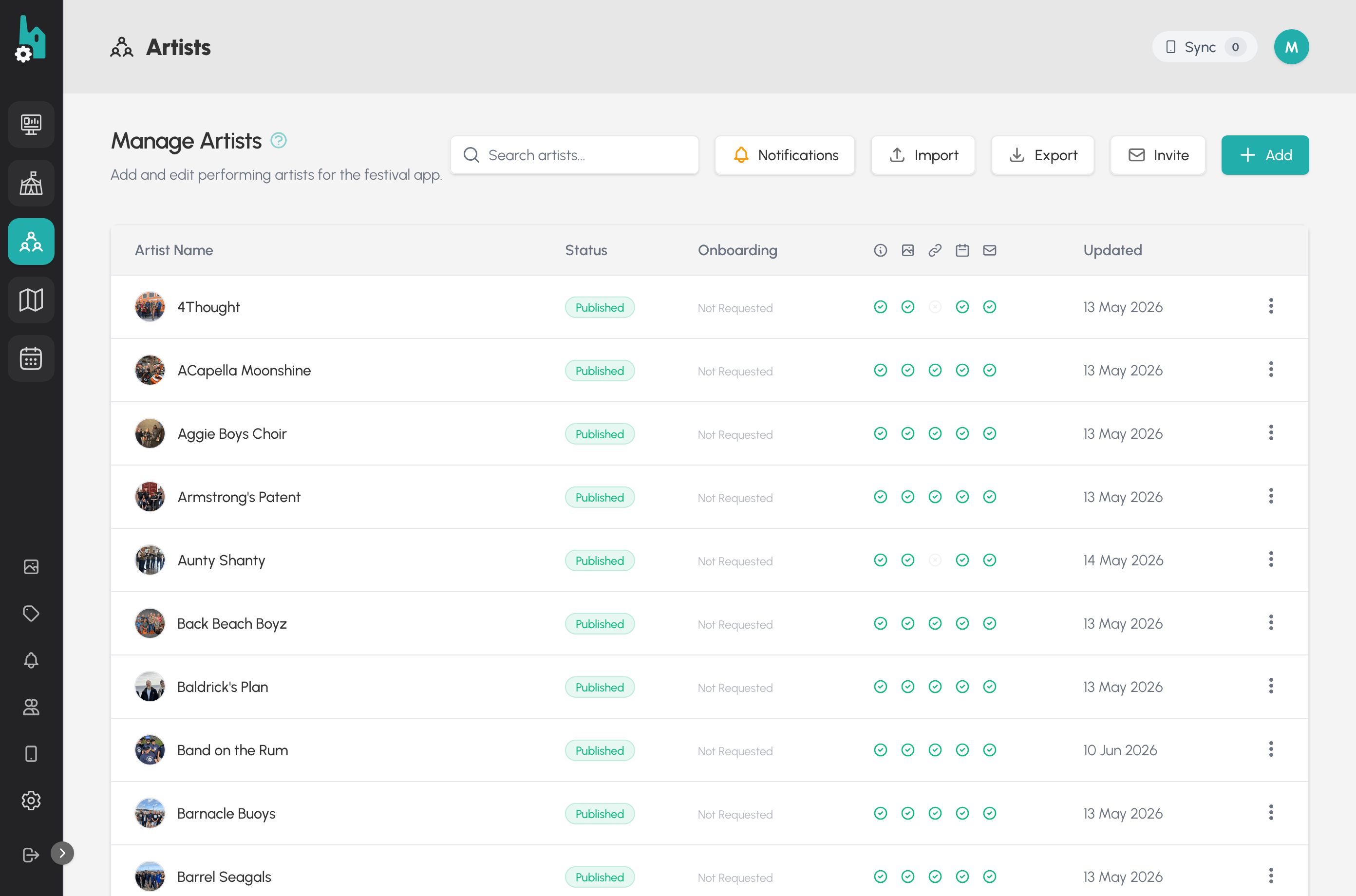This screenshot has width=1356, height=896.
Task: Click the Baldrick's Plan artist thumbnail
Action: coord(150,687)
